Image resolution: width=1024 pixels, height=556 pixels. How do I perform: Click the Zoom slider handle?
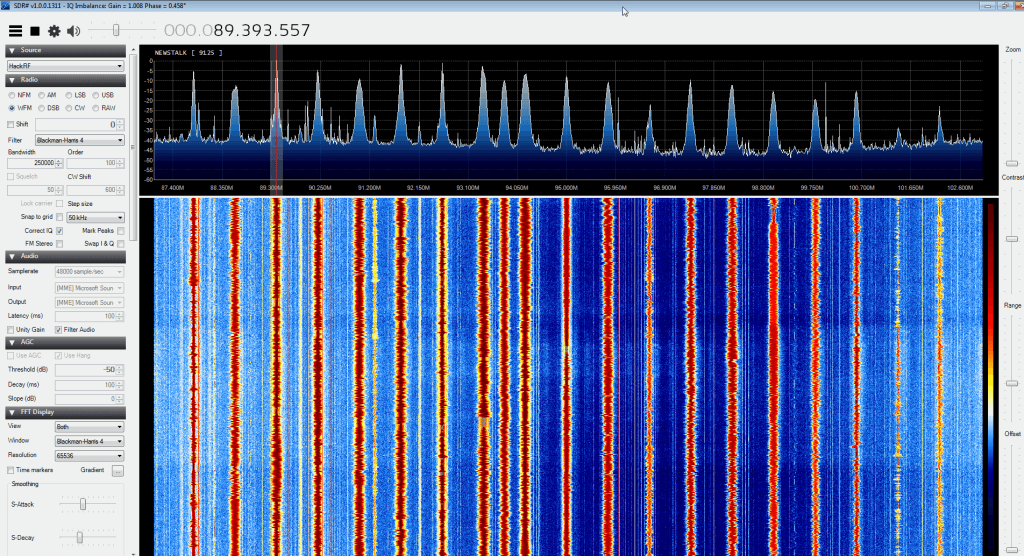(x=1012, y=163)
